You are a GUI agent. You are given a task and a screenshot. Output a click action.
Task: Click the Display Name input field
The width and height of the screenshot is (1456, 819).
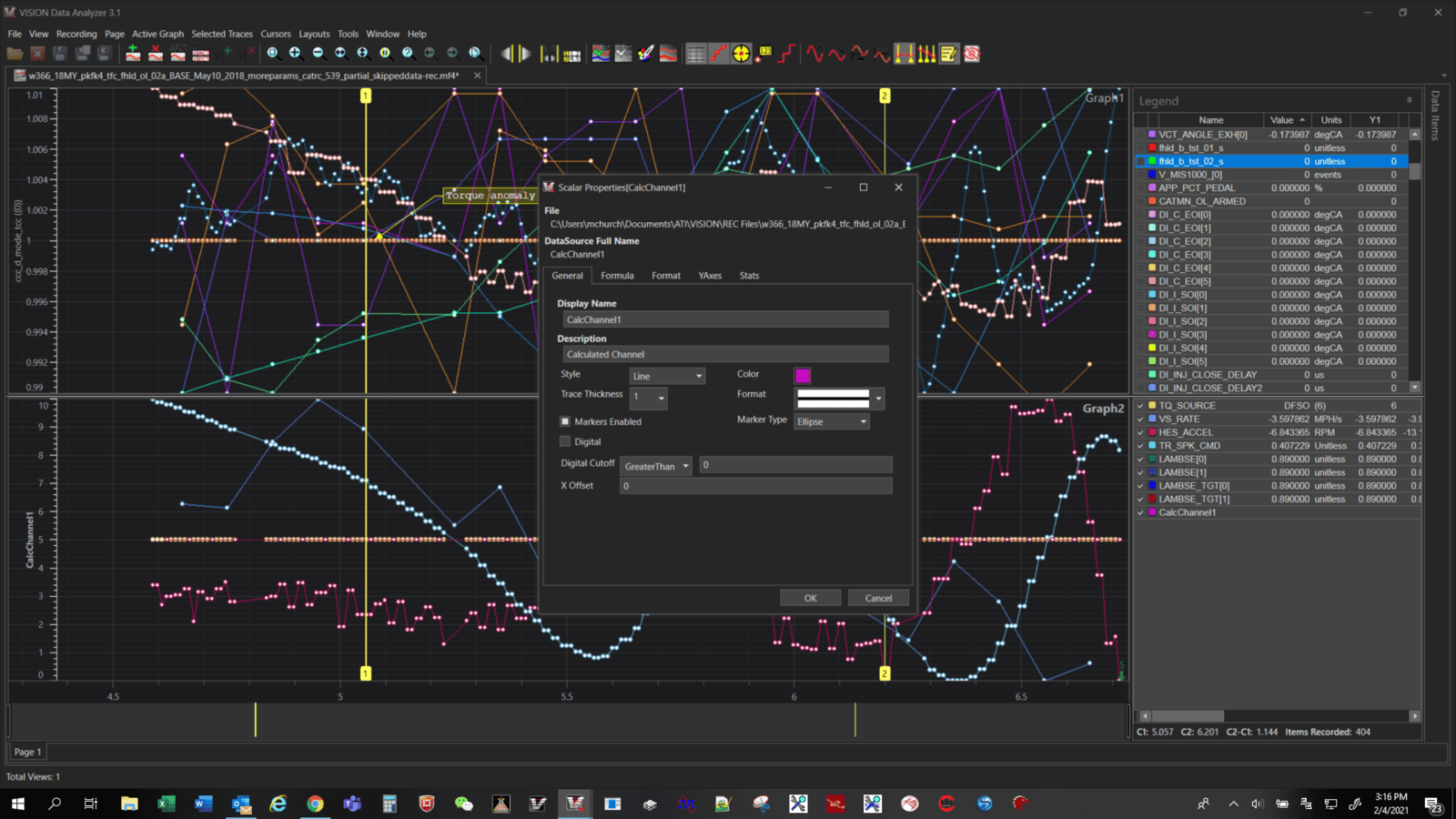pos(724,319)
